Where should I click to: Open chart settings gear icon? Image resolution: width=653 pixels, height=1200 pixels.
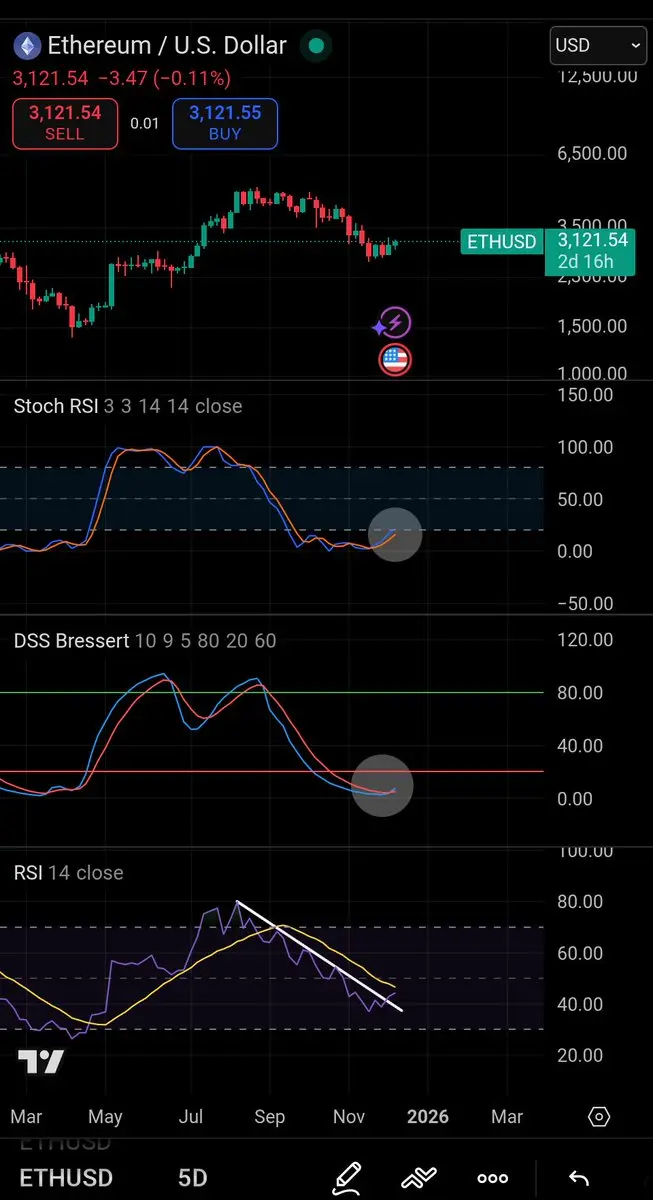[x=599, y=1117]
